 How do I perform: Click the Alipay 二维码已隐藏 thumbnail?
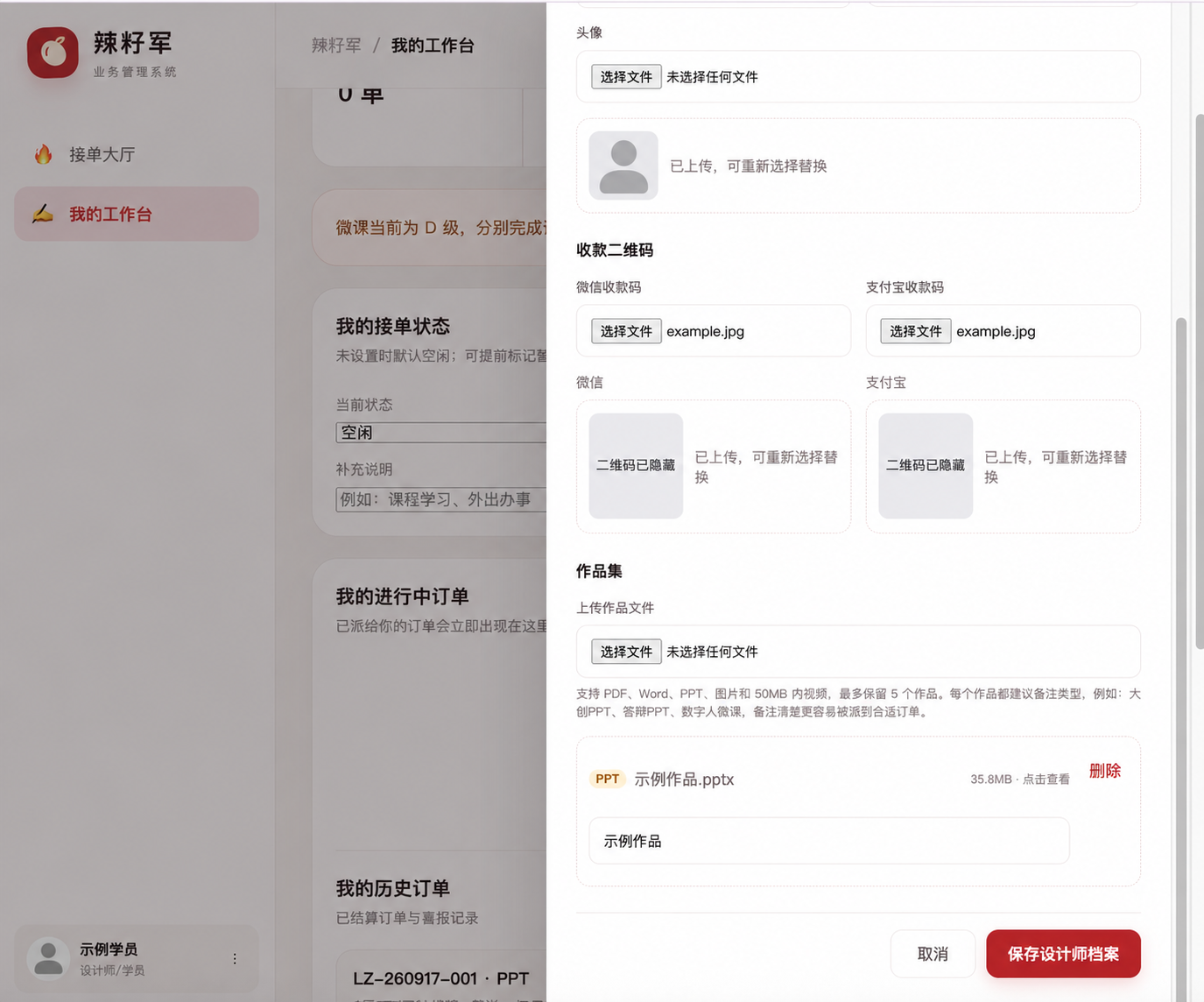click(926, 466)
